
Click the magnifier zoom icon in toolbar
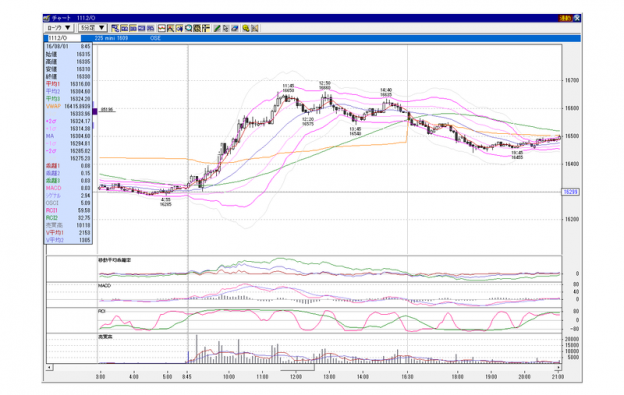pos(189,28)
